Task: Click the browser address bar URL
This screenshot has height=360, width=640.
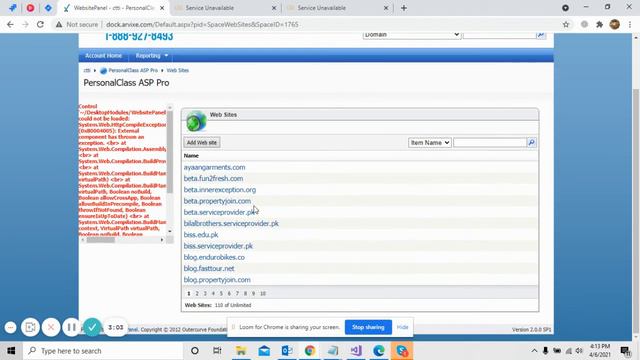Action: (x=202, y=24)
